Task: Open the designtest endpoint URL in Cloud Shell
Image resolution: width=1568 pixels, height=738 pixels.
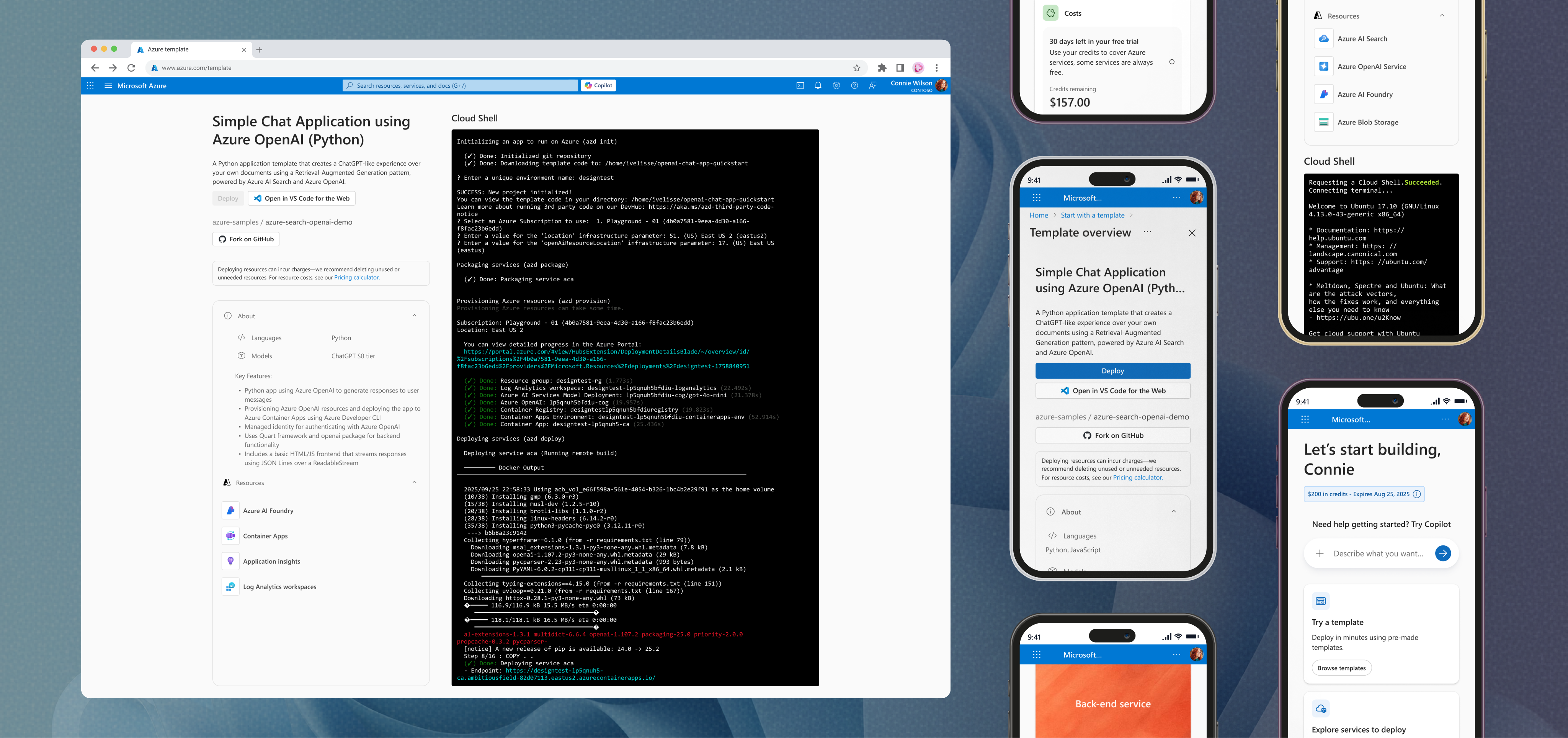Action: click(x=556, y=674)
